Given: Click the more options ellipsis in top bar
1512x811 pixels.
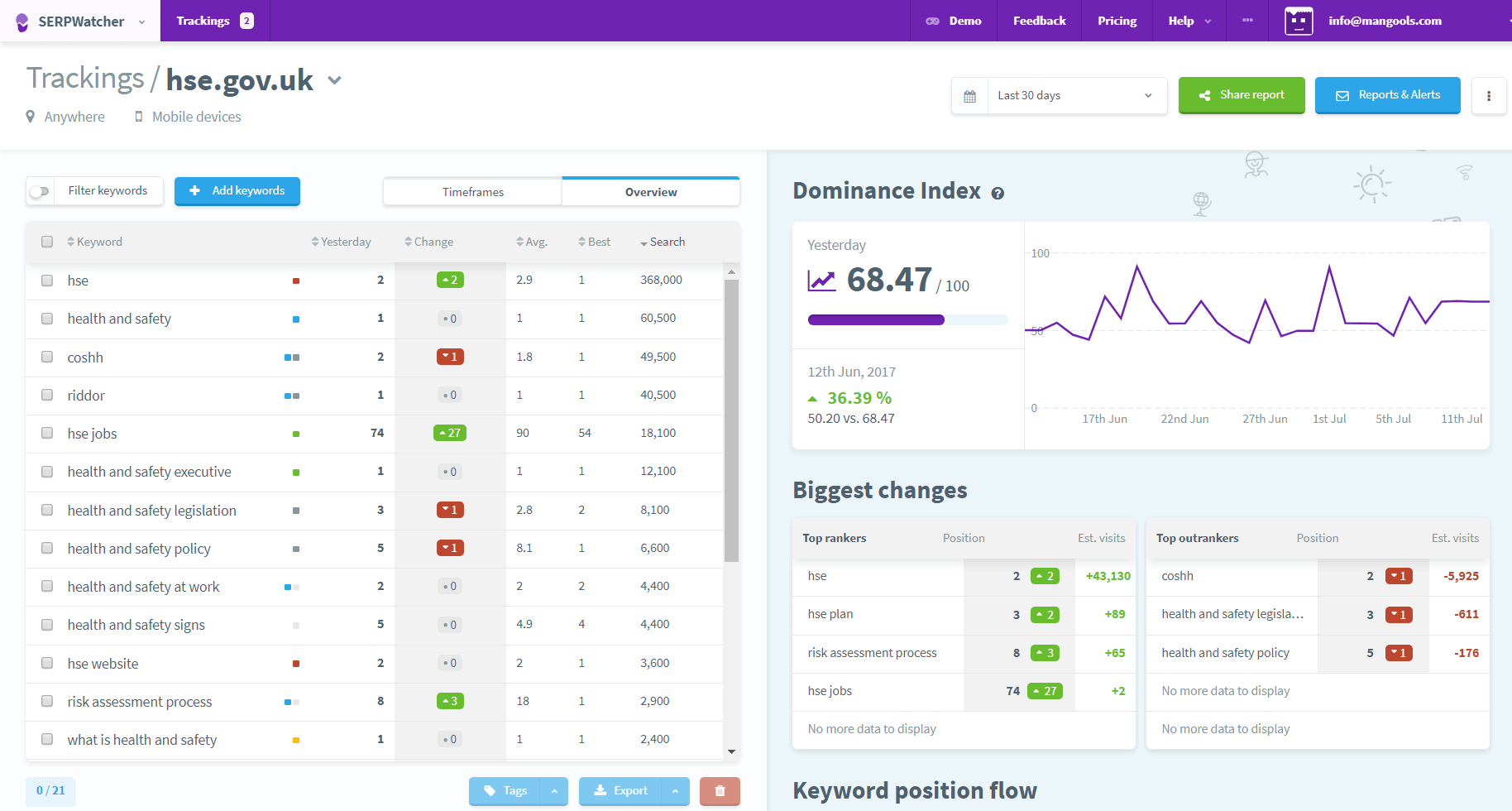Looking at the screenshot, I should (1247, 20).
